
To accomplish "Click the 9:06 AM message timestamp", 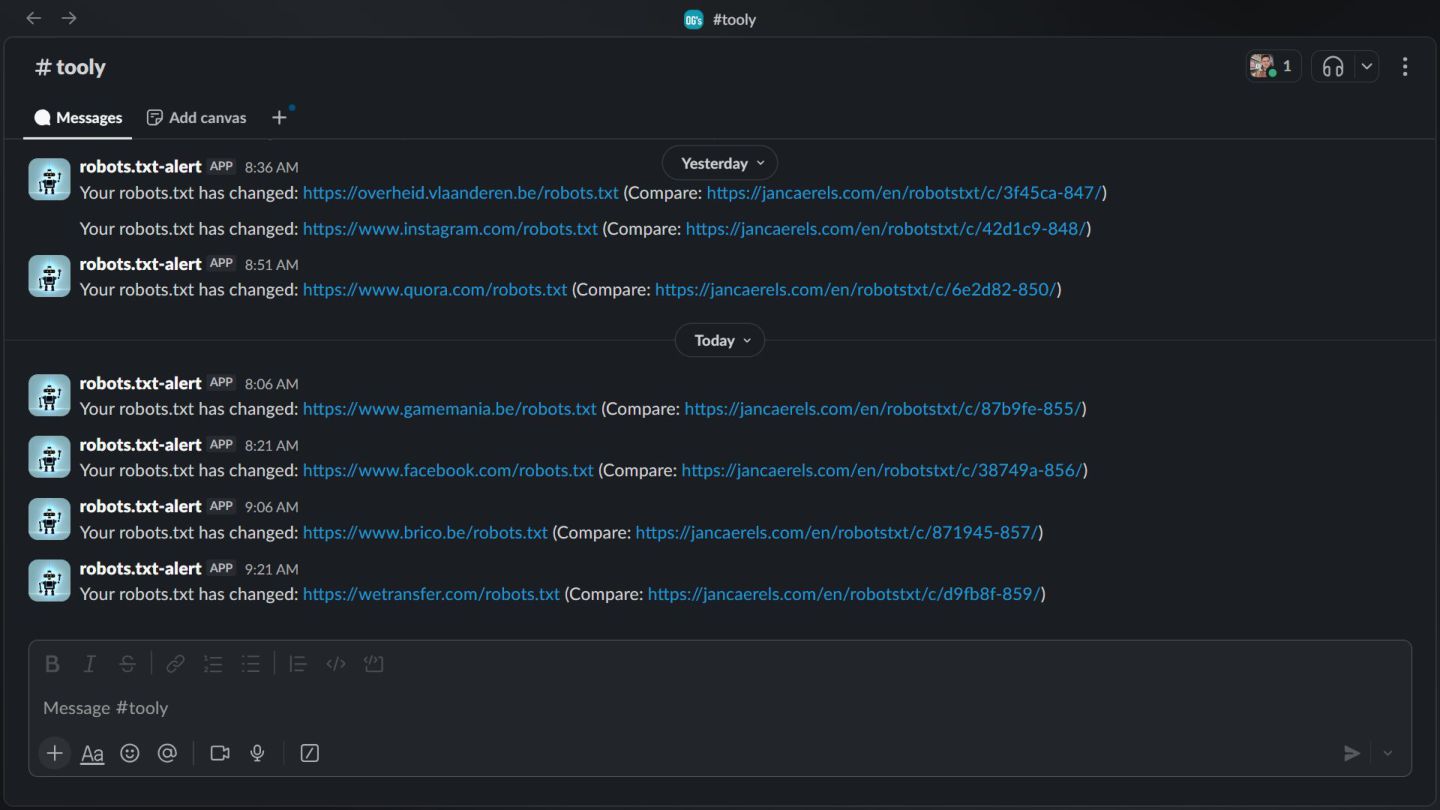I will tap(271, 507).
